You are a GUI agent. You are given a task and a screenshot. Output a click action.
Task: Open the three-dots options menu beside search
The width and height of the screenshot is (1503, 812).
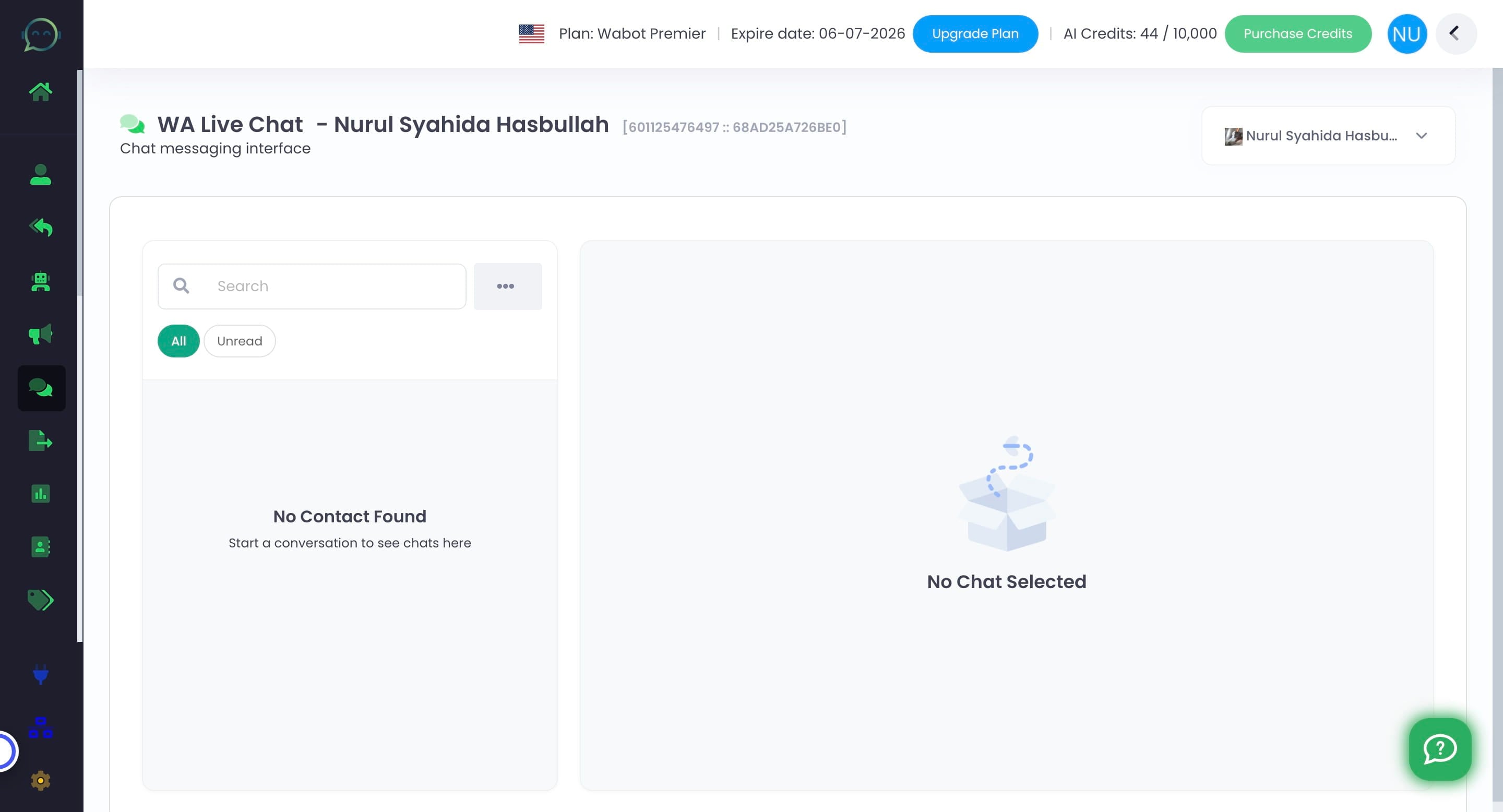(x=506, y=286)
